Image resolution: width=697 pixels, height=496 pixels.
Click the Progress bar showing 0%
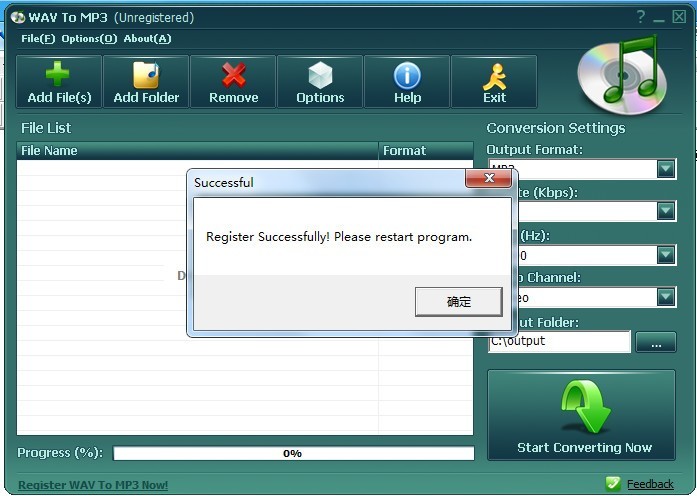pyautogui.click(x=293, y=453)
